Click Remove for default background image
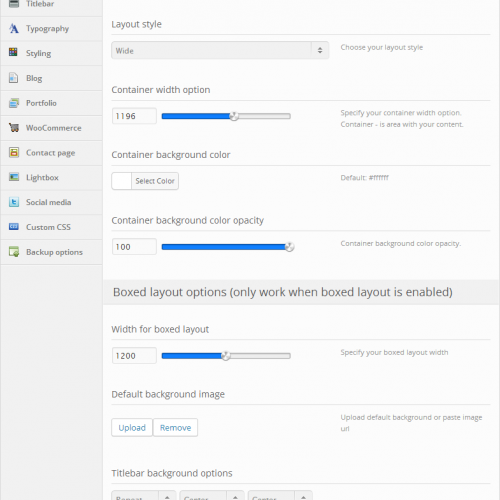 175,428
